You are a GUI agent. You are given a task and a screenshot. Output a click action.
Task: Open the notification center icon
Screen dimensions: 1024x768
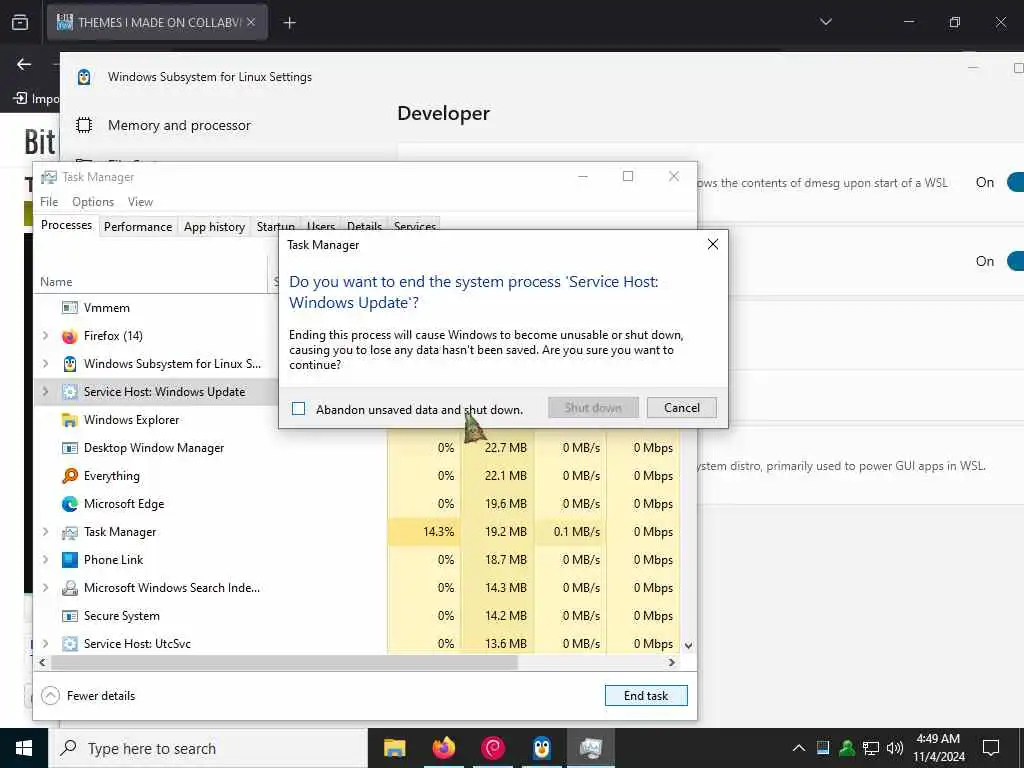click(991, 748)
